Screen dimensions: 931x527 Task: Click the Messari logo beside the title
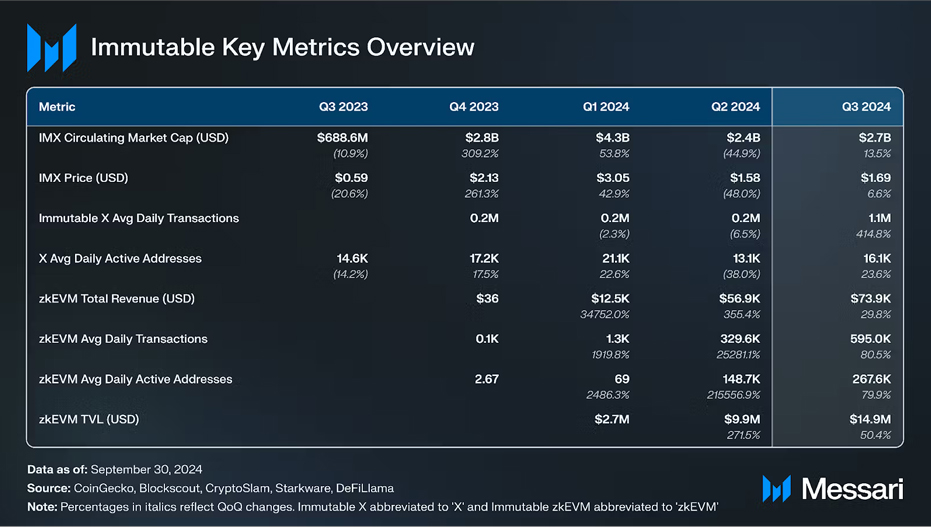(52, 48)
